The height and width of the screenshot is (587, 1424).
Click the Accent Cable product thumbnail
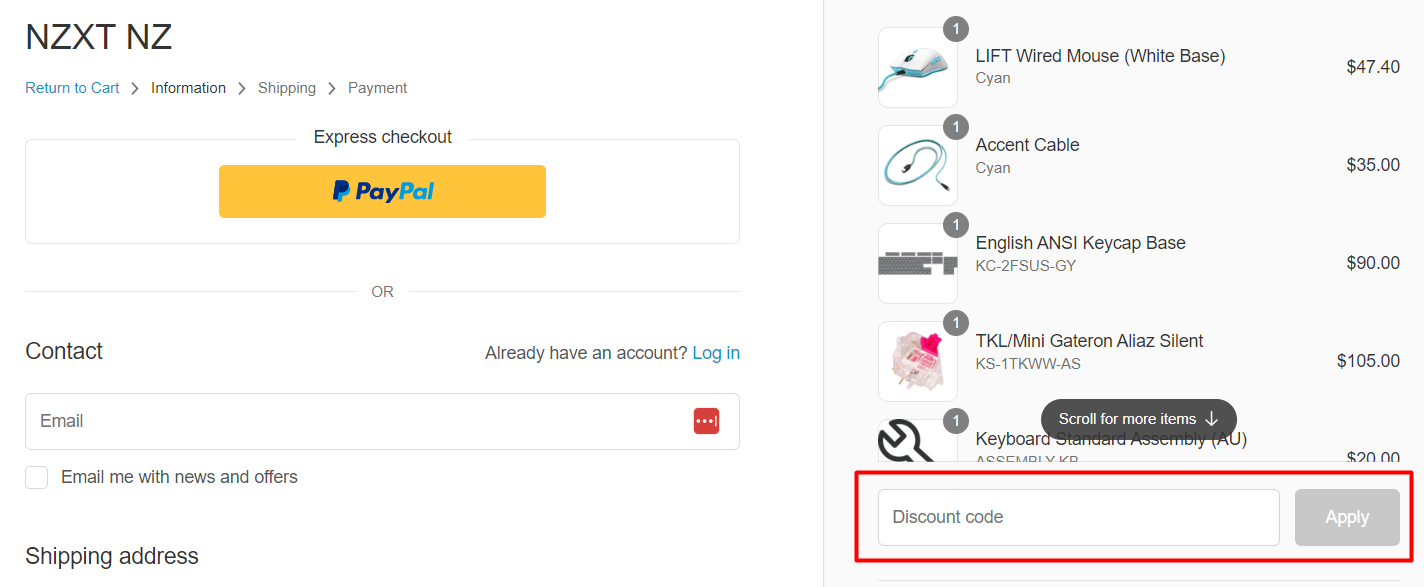(x=917, y=165)
